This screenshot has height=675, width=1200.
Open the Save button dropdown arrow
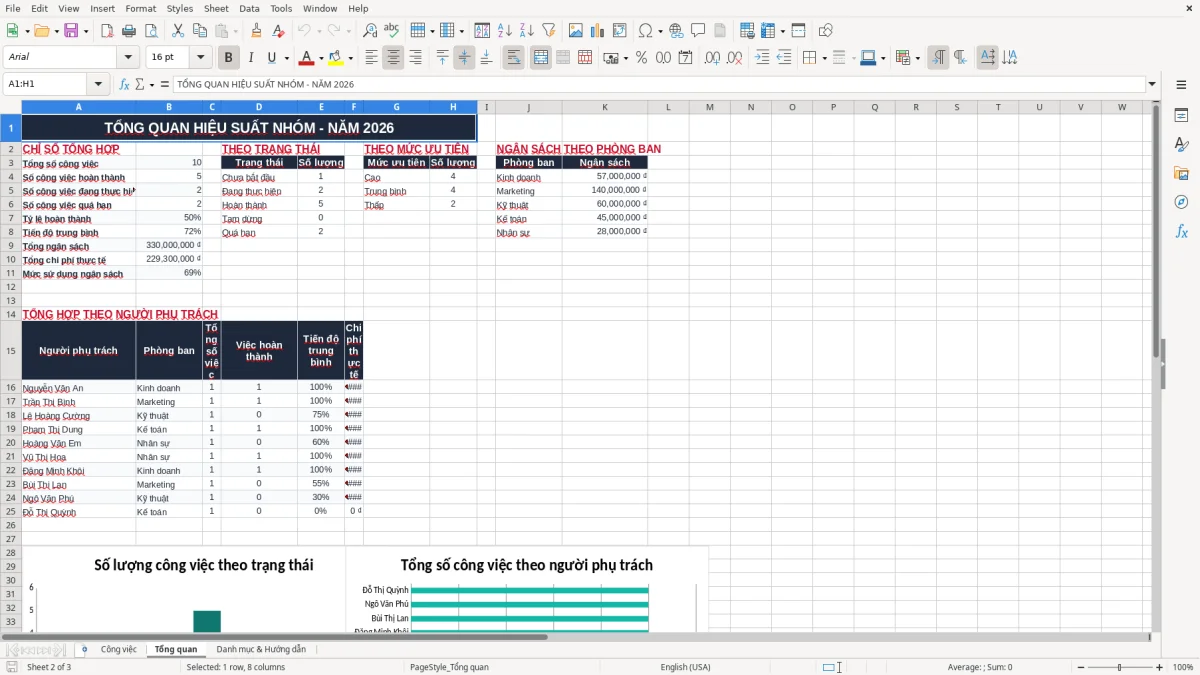pyautogui.click(x=86, y=31)
